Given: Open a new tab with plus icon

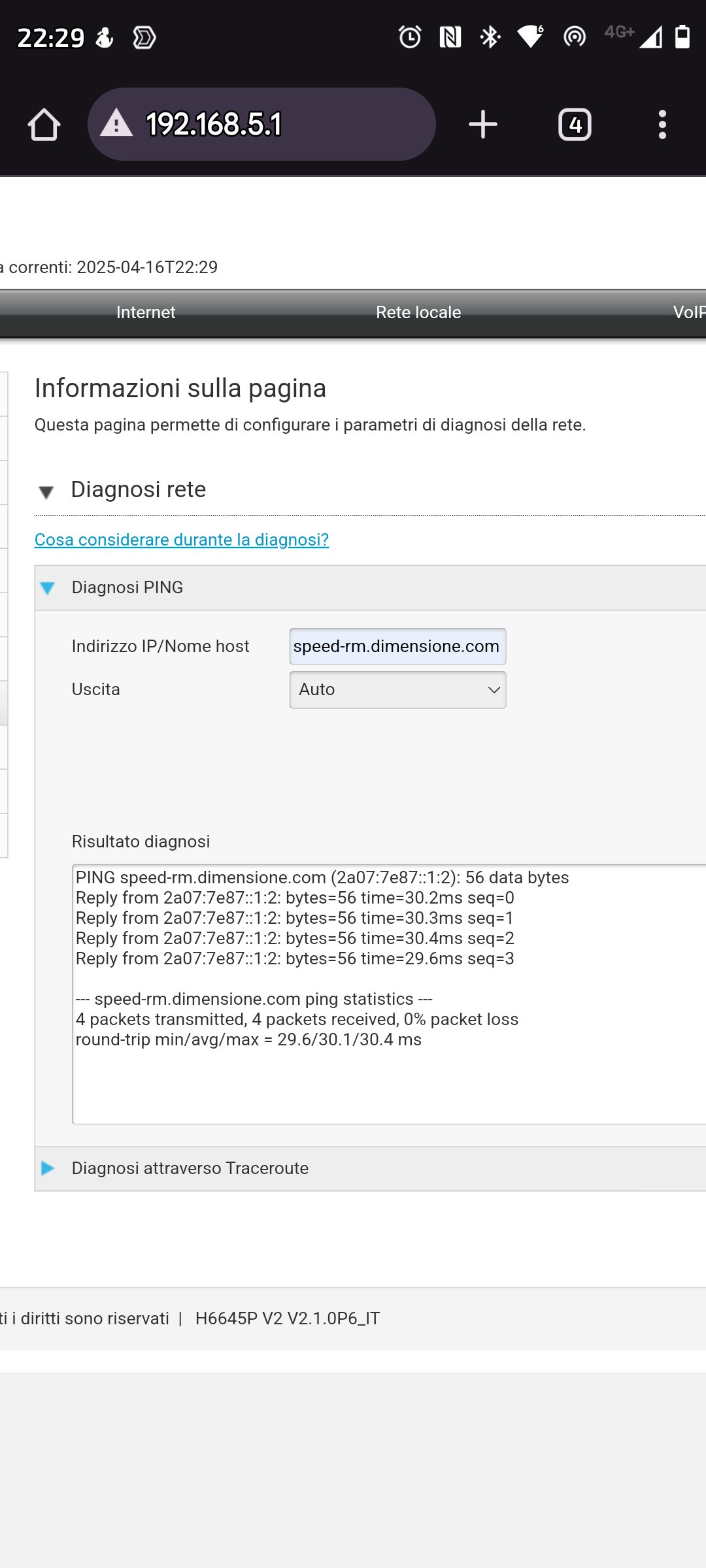Looking at the screenshot, I should pos(483,124).
